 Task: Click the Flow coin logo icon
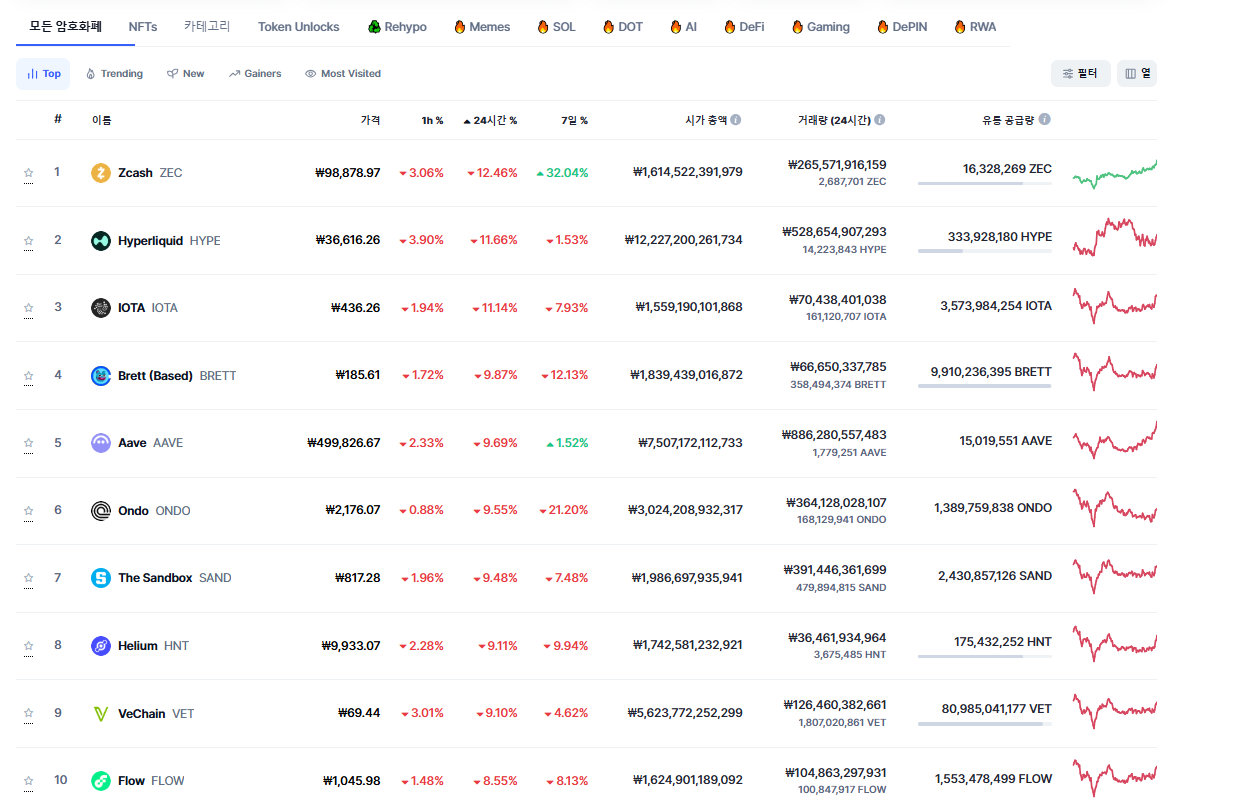[x=101, y=781]
